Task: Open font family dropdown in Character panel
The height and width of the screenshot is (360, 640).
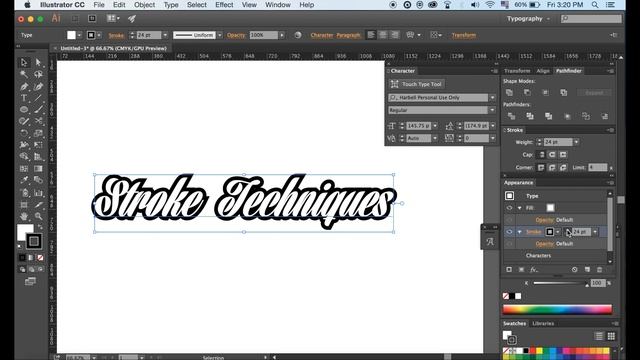Action: tap(492, 98)
